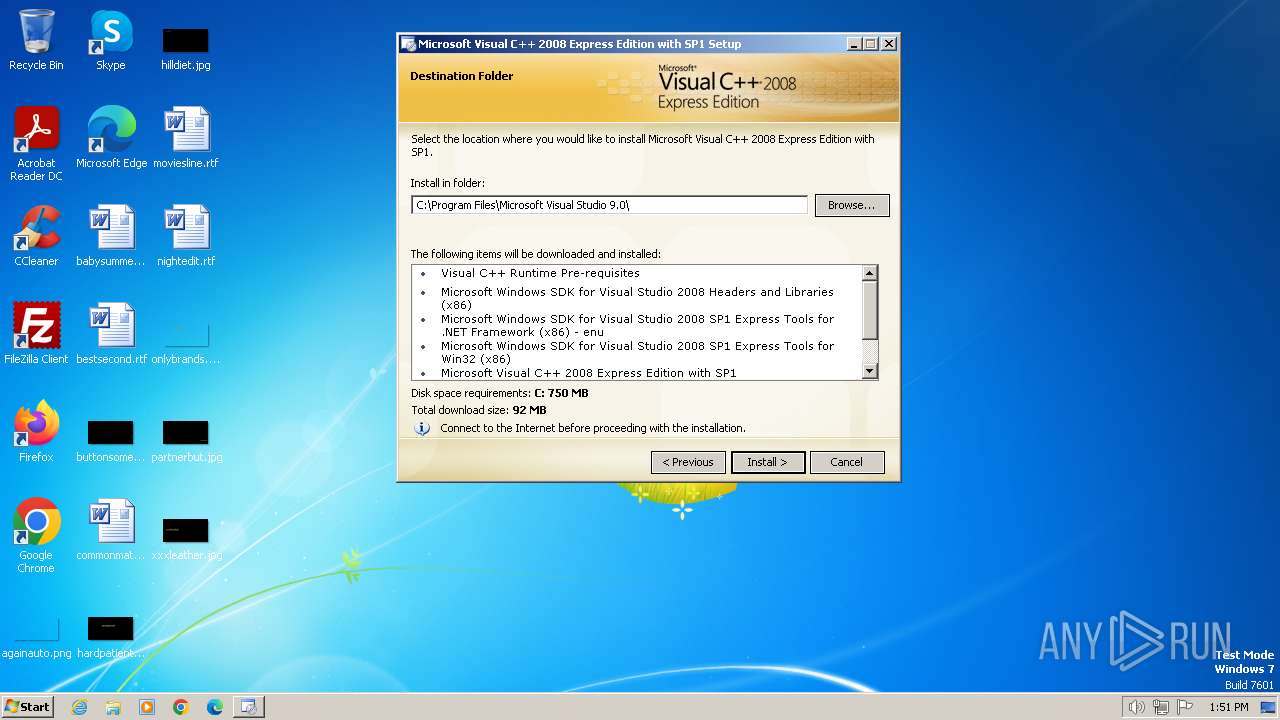Select the onlybrands file icon

186,340
